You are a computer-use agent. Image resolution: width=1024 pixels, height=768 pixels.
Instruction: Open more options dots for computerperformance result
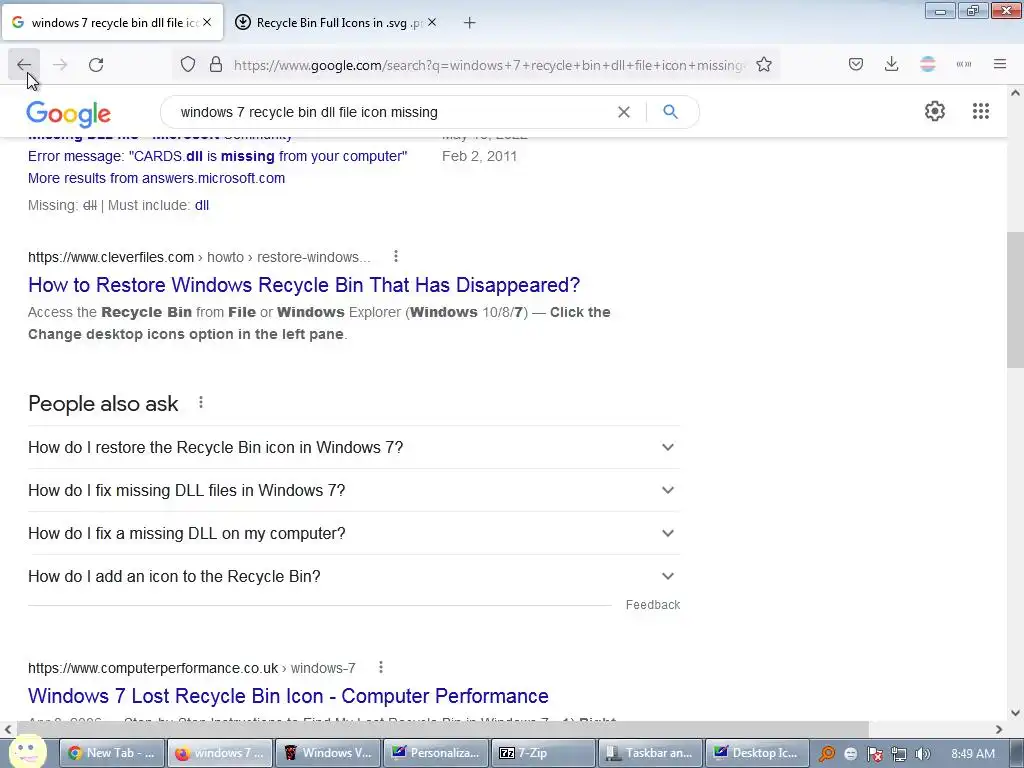click(x=381, y=667)
